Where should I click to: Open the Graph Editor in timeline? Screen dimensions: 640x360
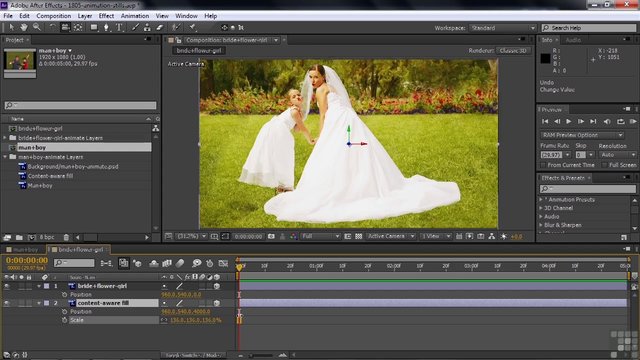223,263
